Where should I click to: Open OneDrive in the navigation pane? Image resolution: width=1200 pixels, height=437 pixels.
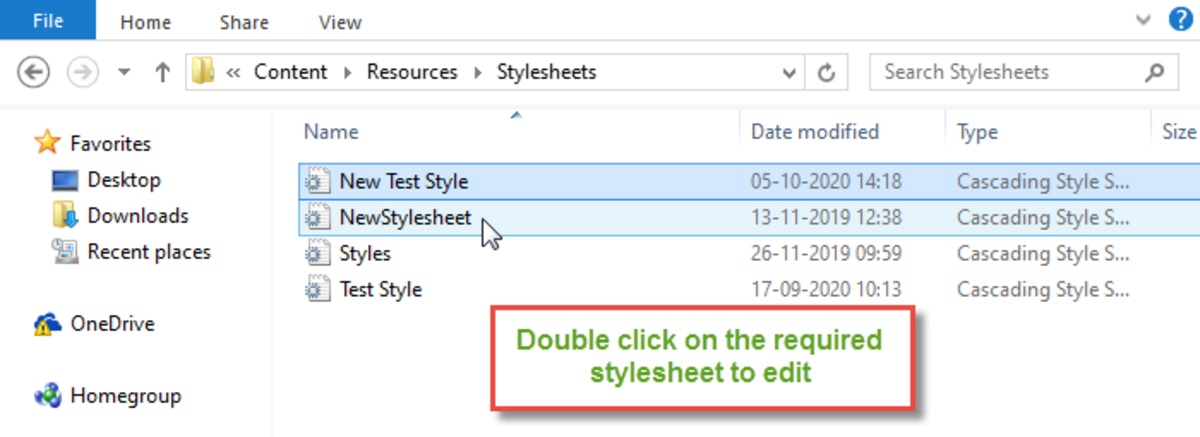coord(112,324)
